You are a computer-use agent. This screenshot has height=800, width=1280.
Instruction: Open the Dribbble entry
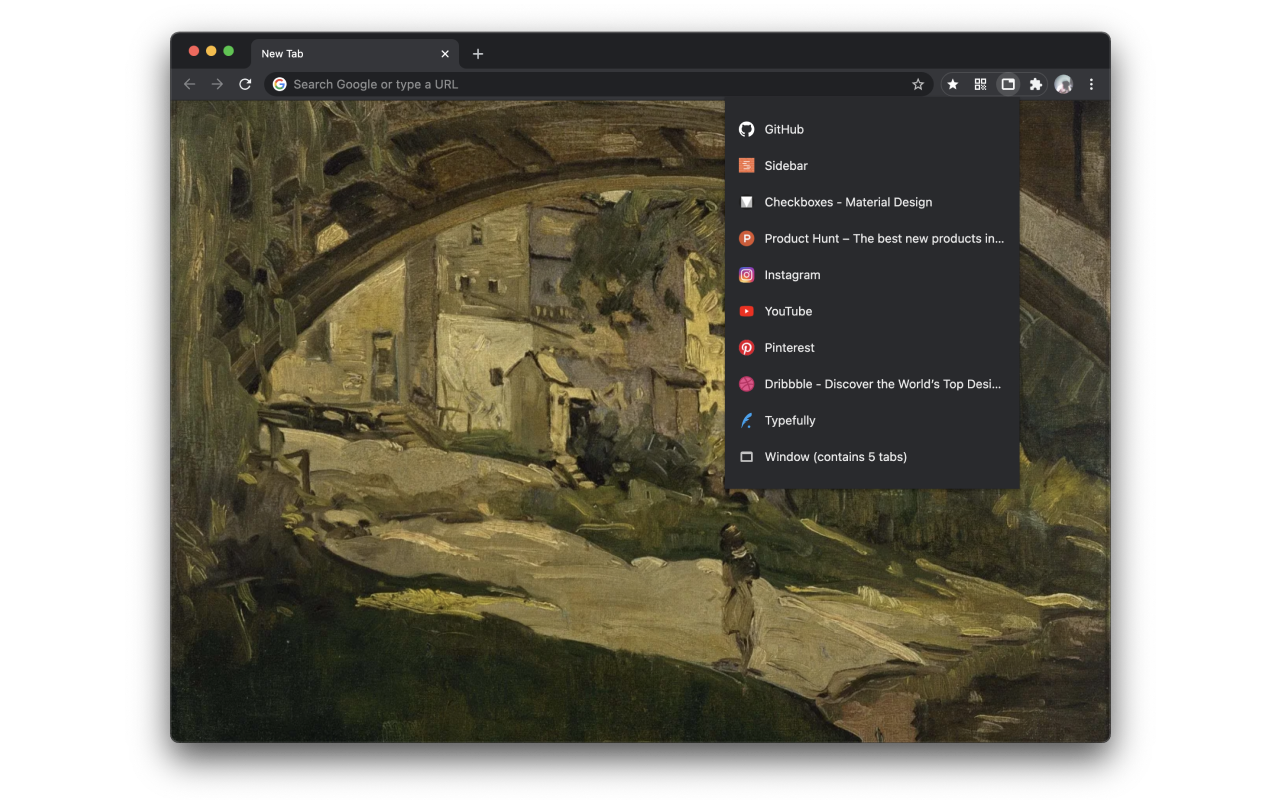tap(872, 384)
